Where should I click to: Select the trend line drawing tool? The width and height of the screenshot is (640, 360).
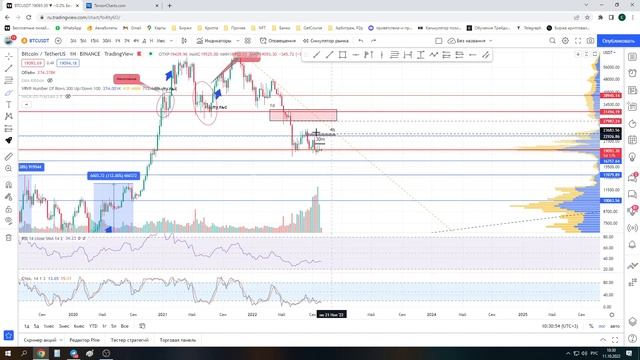tap(9, 68)
